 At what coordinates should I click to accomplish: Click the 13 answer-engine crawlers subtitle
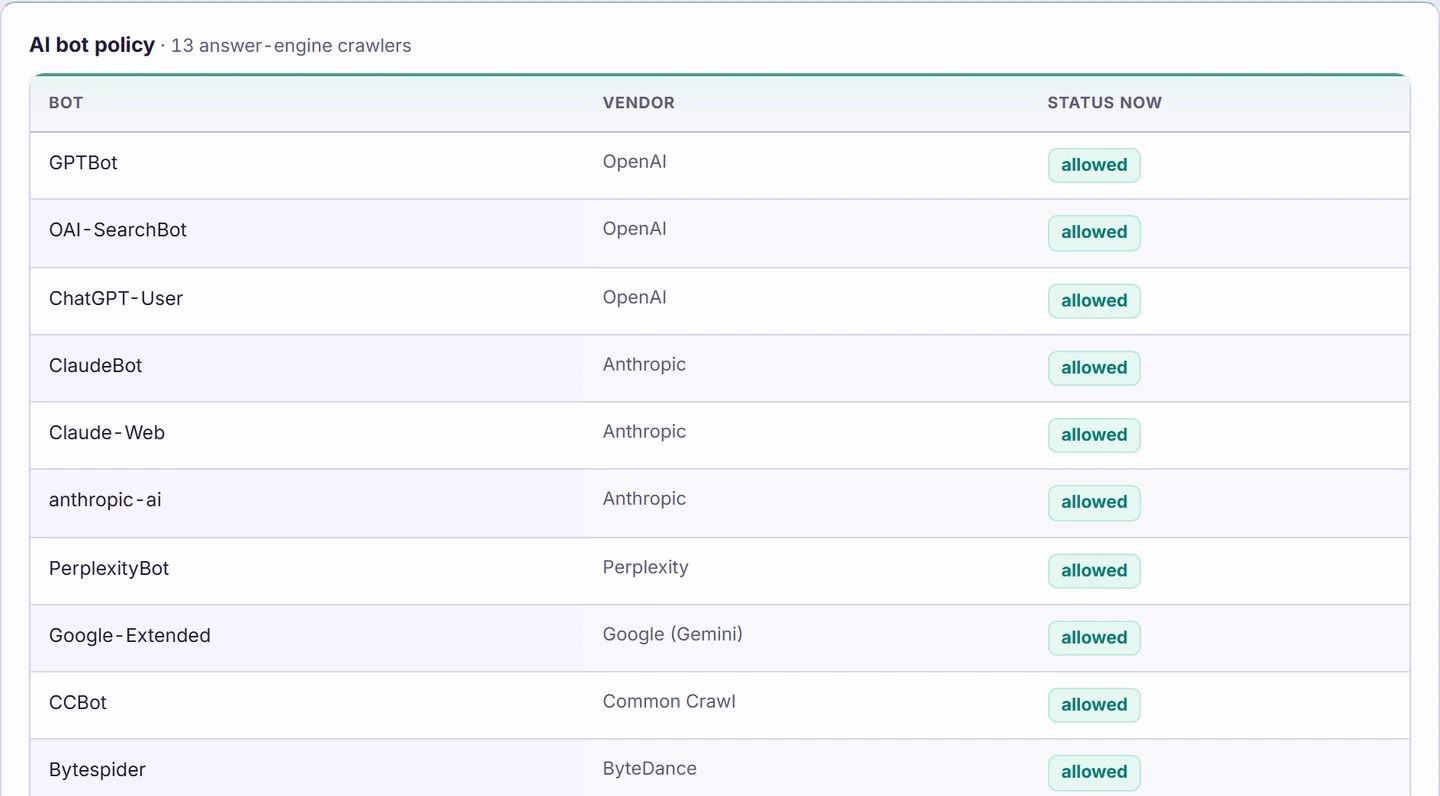click(291, 46)
